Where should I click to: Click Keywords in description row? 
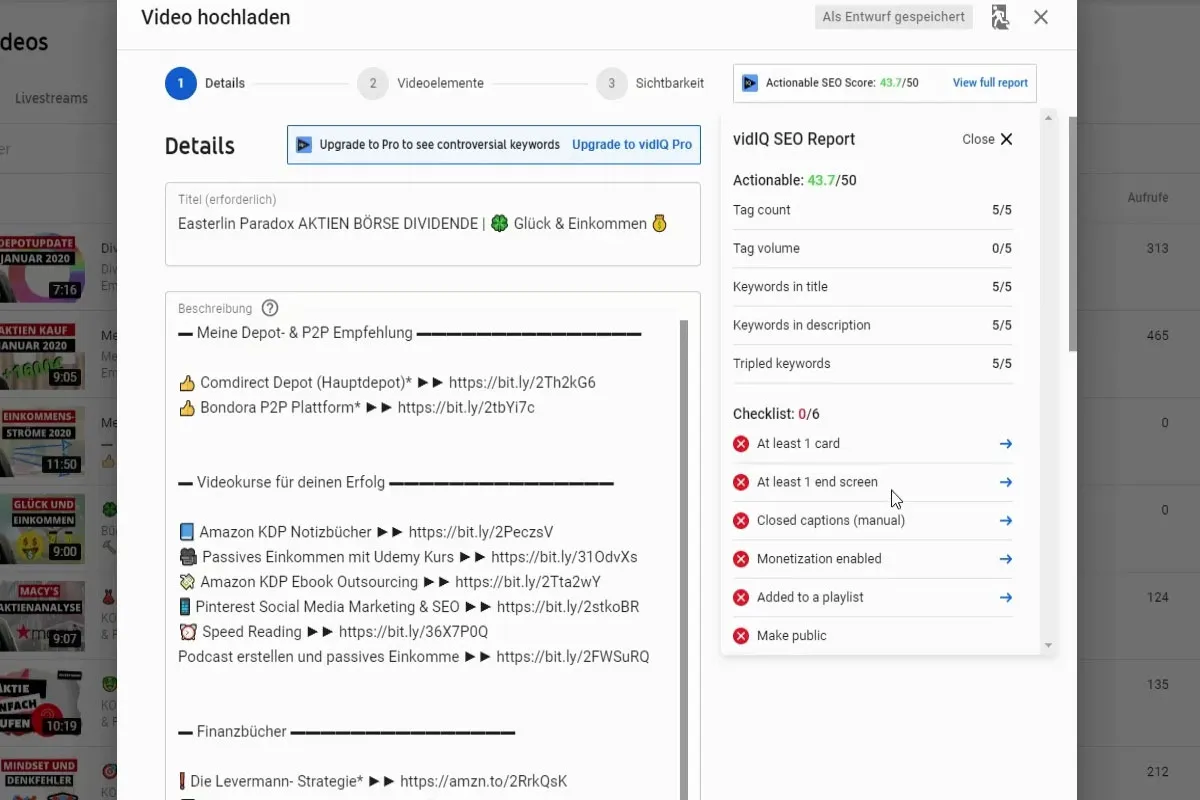coord(873,325)
